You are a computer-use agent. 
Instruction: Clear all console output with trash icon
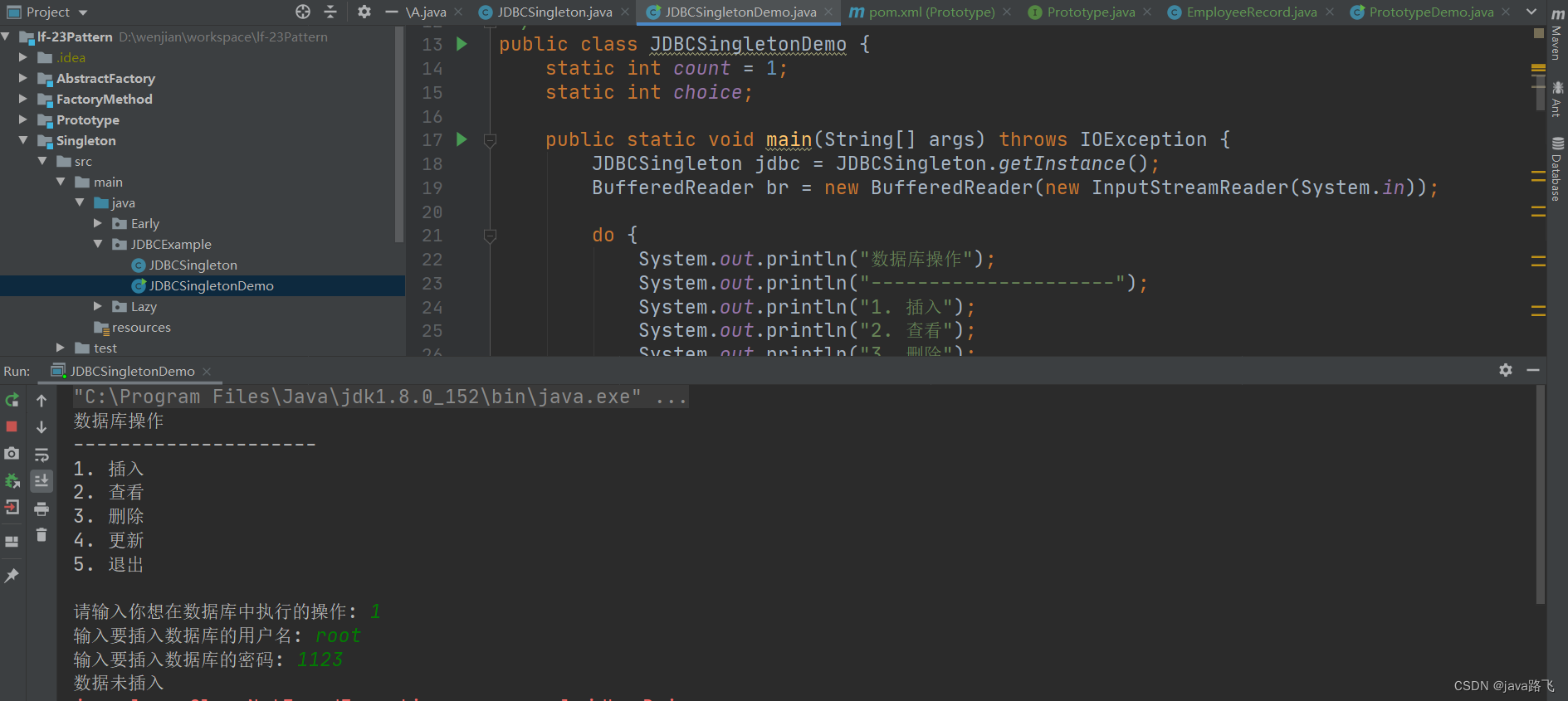point(42,535)
